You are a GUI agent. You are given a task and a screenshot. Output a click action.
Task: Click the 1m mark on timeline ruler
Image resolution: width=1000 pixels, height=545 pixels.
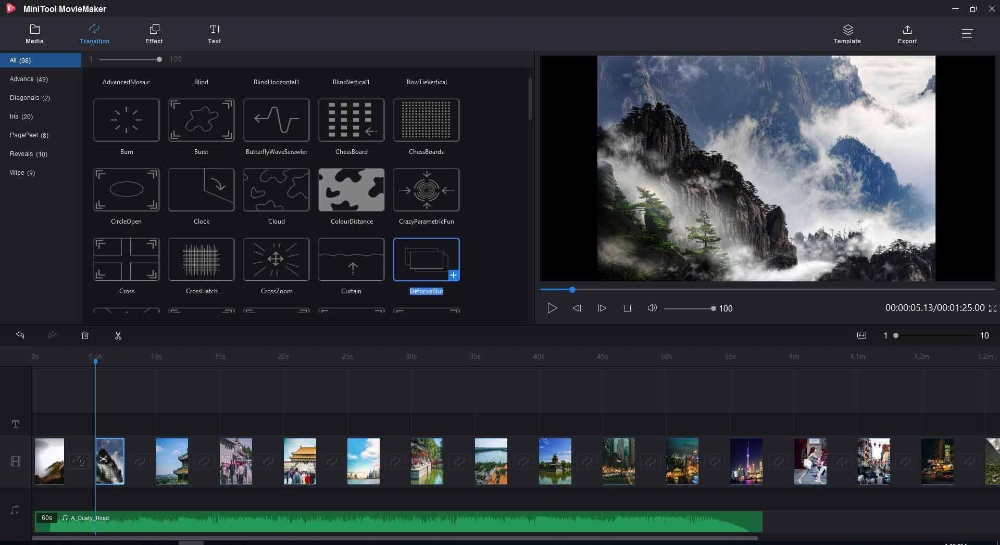794,357
